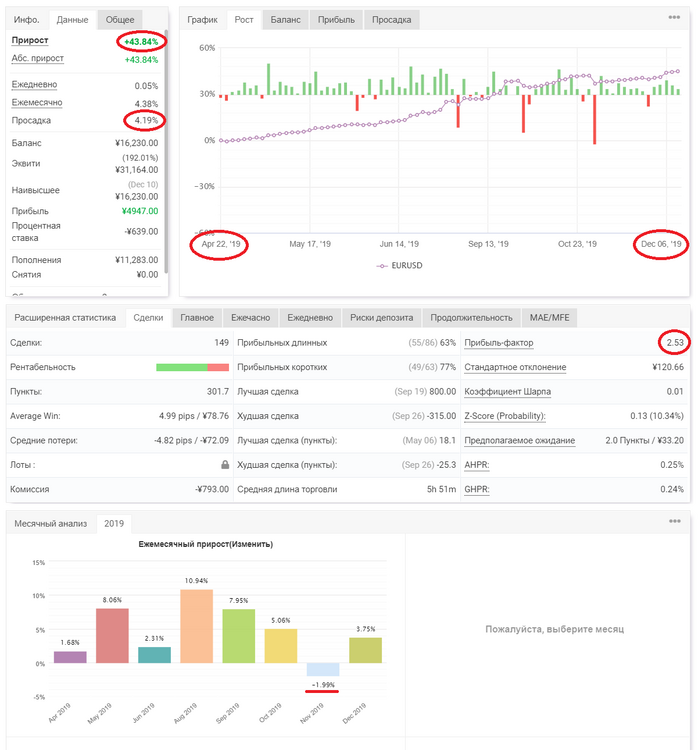Click the +43.84% Прирост value

click(141, 42)
